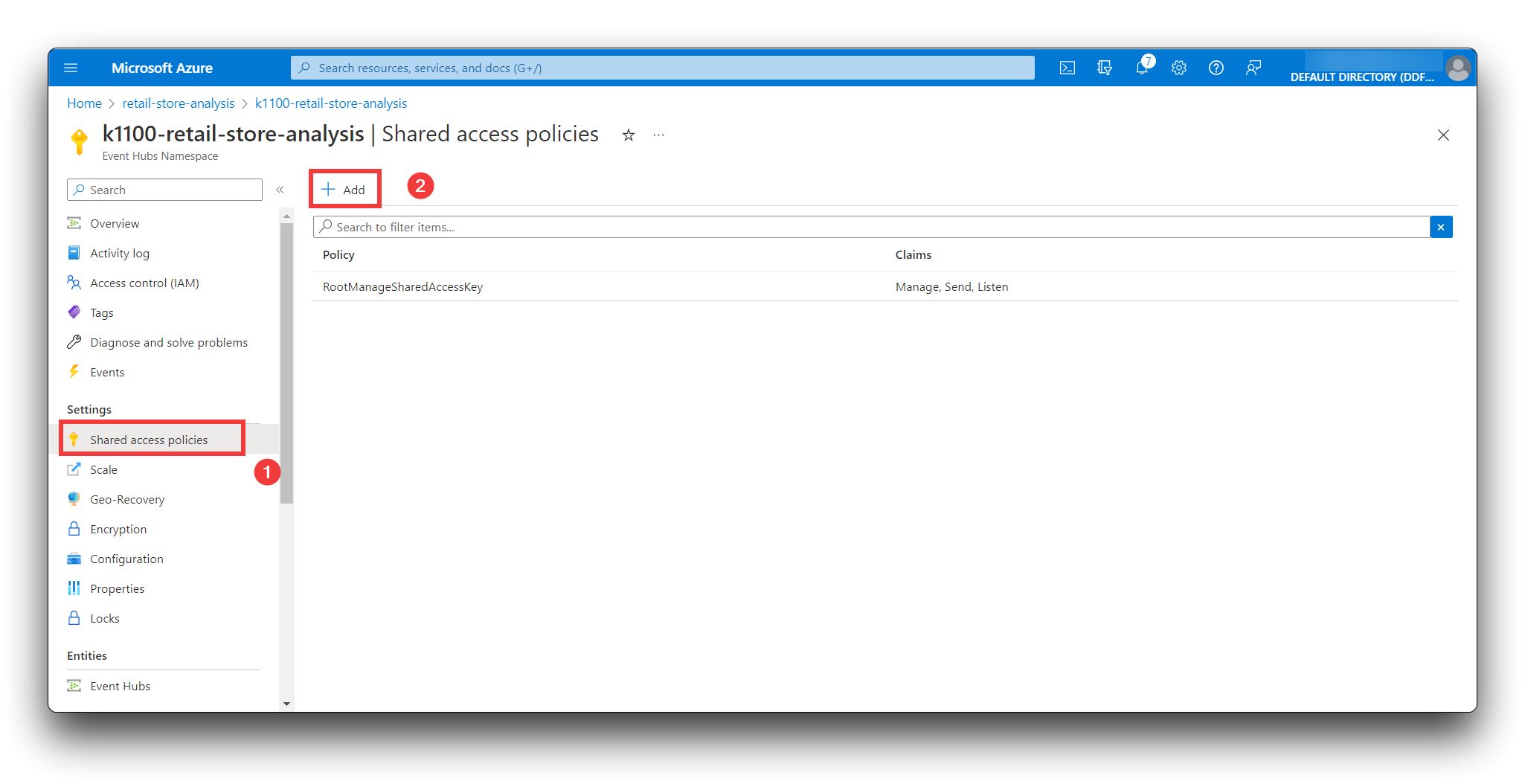
Task: Click the user account avatar
Action: 1457,68
